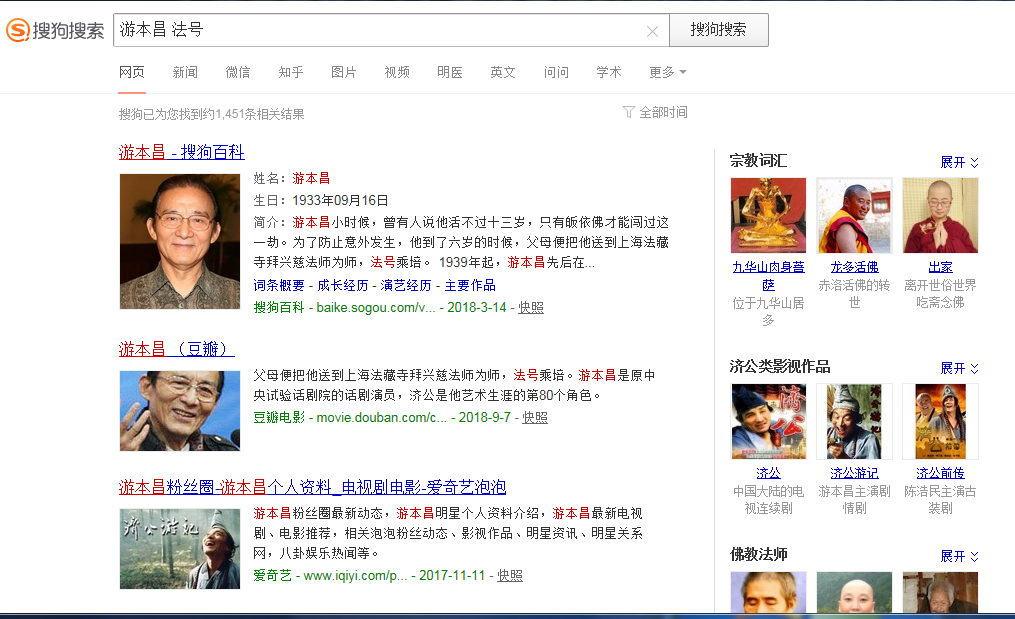The image size is (1015, 619).
Task: Switch to the 知乎 tab
Action: (291, 72)
